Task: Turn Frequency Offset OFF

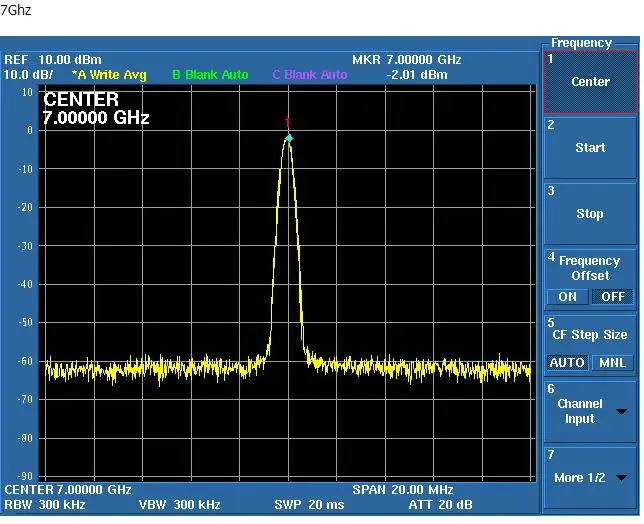Action: (613, 297)
